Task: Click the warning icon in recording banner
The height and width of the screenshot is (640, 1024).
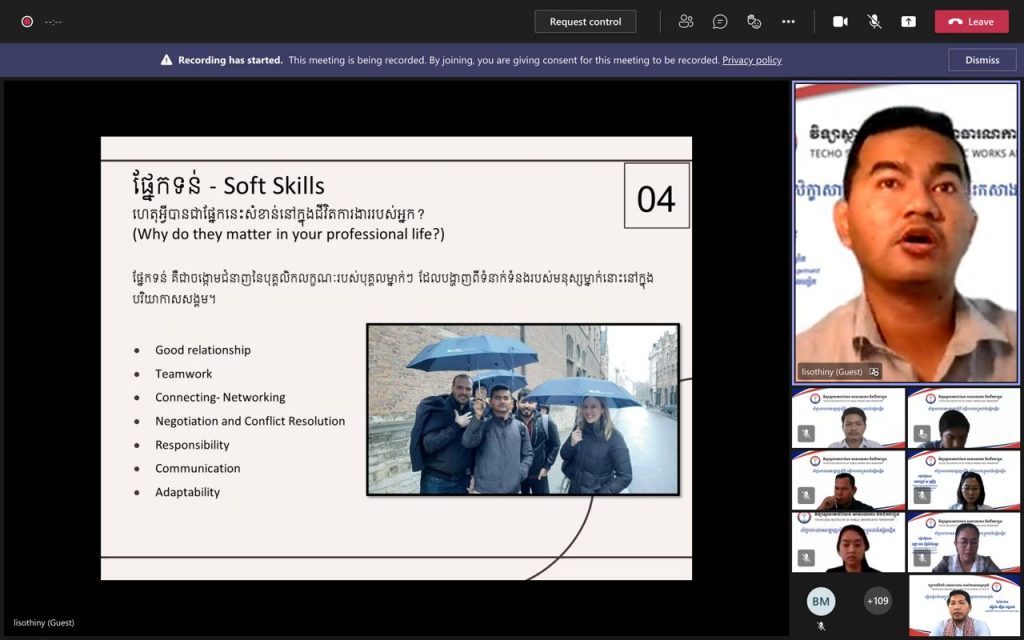Action: tap(167, 60)
